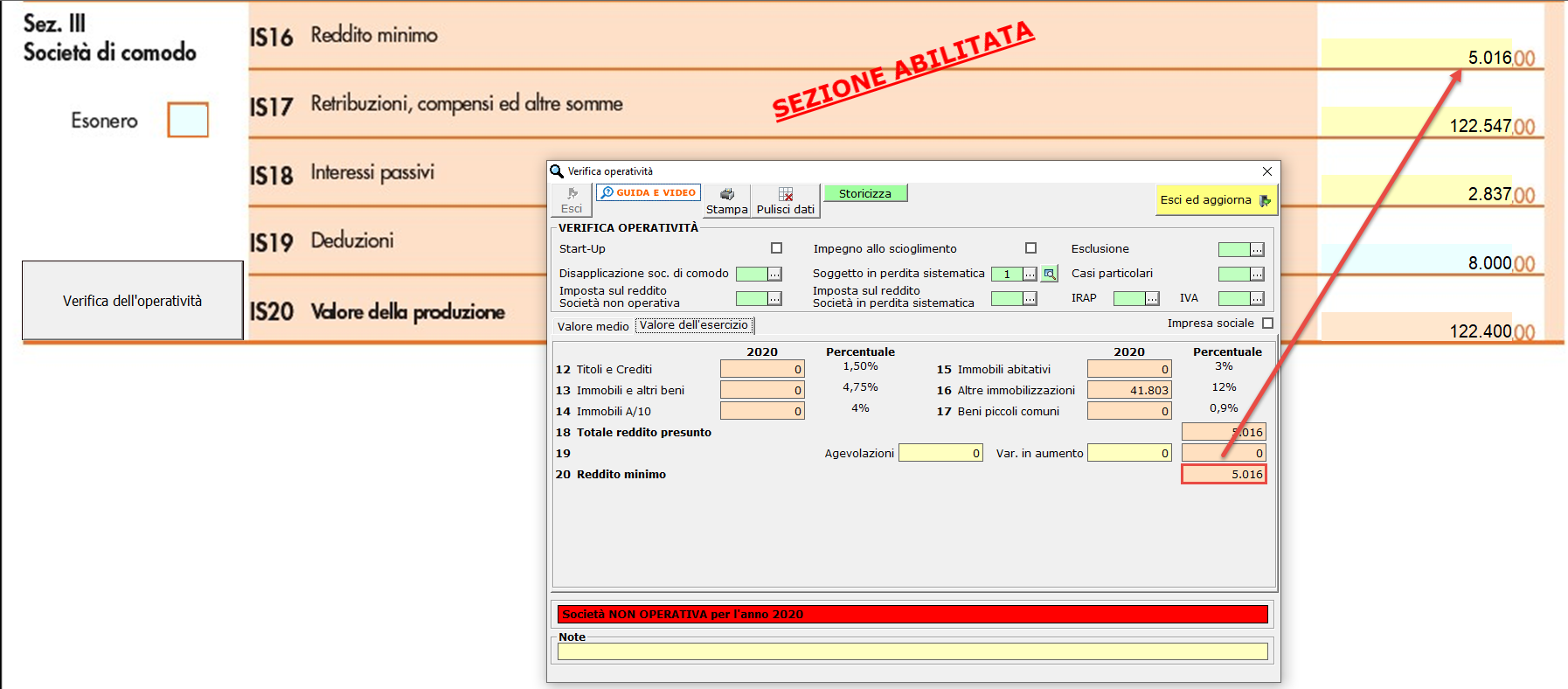The width and height of the screenshot is (1568, 689).
Task: Clear data with Pulisci dati
Action: point(786,200)
